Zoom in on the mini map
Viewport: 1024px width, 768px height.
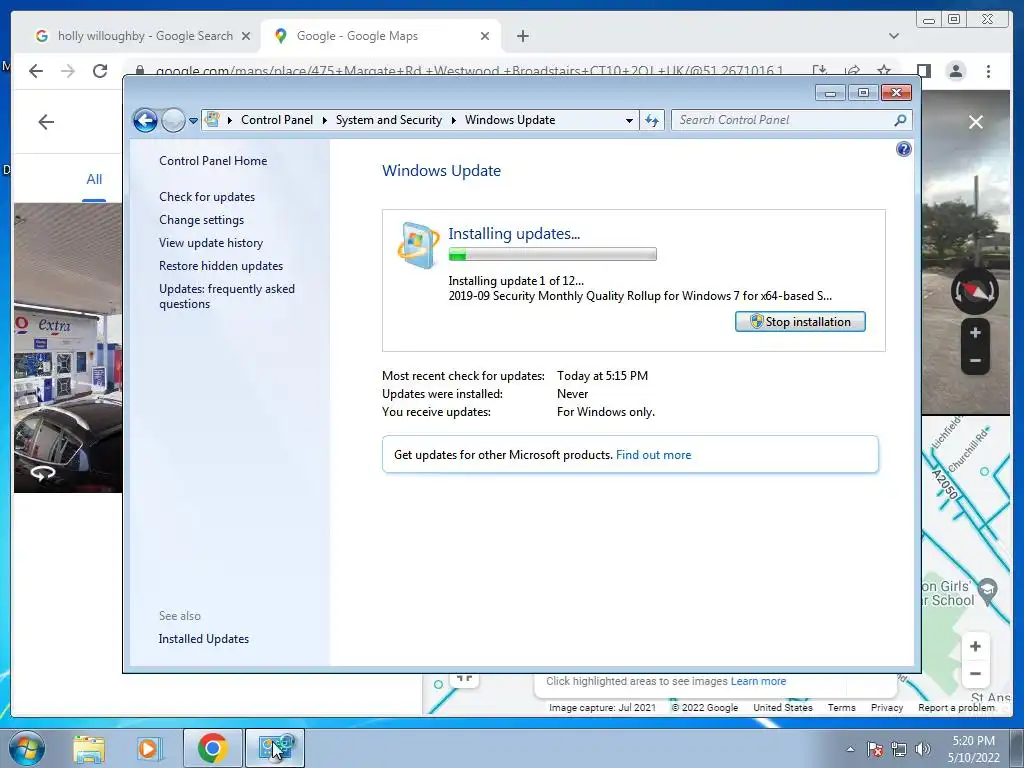975,646
